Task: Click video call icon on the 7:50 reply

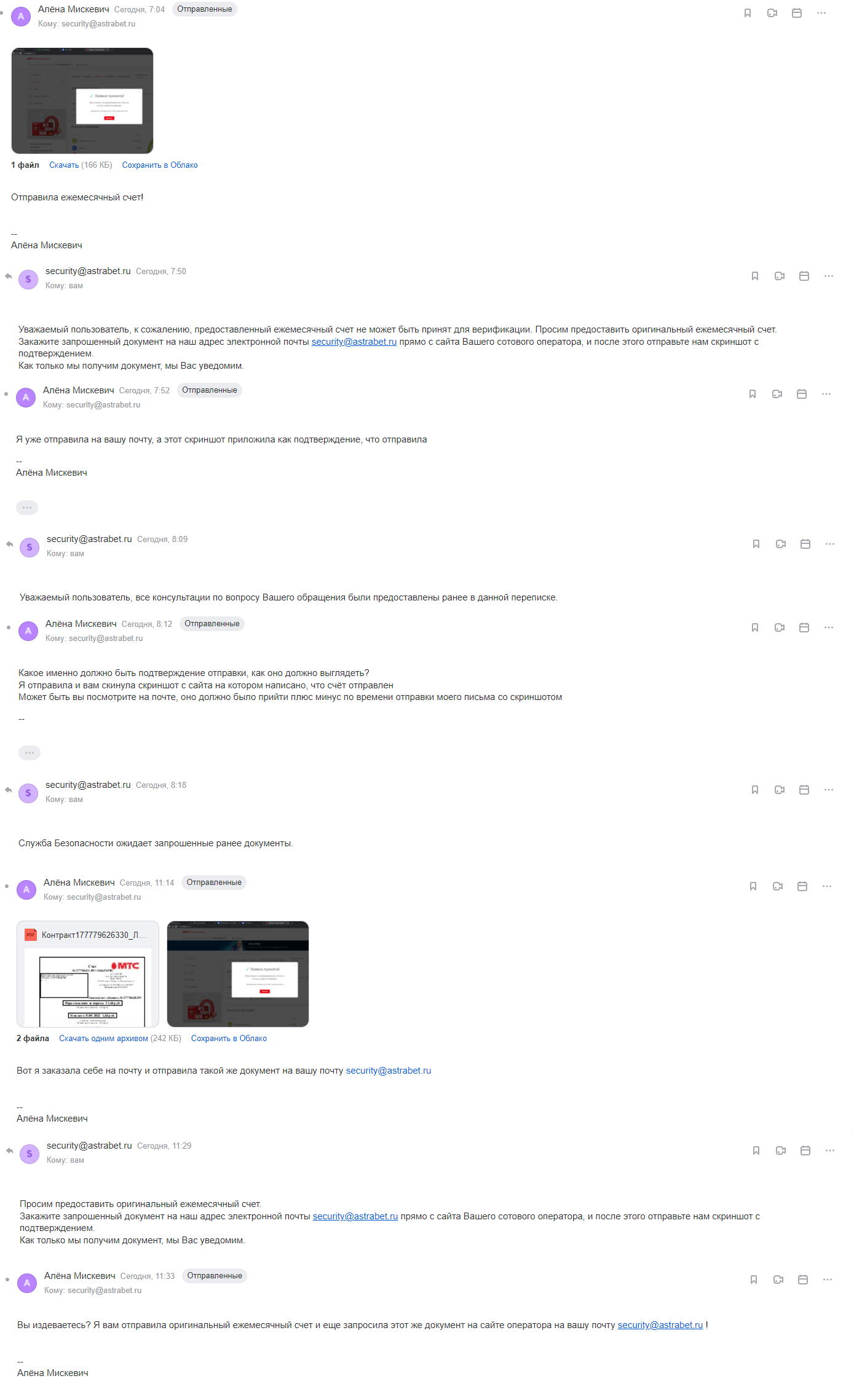Action: coord(780,276)
